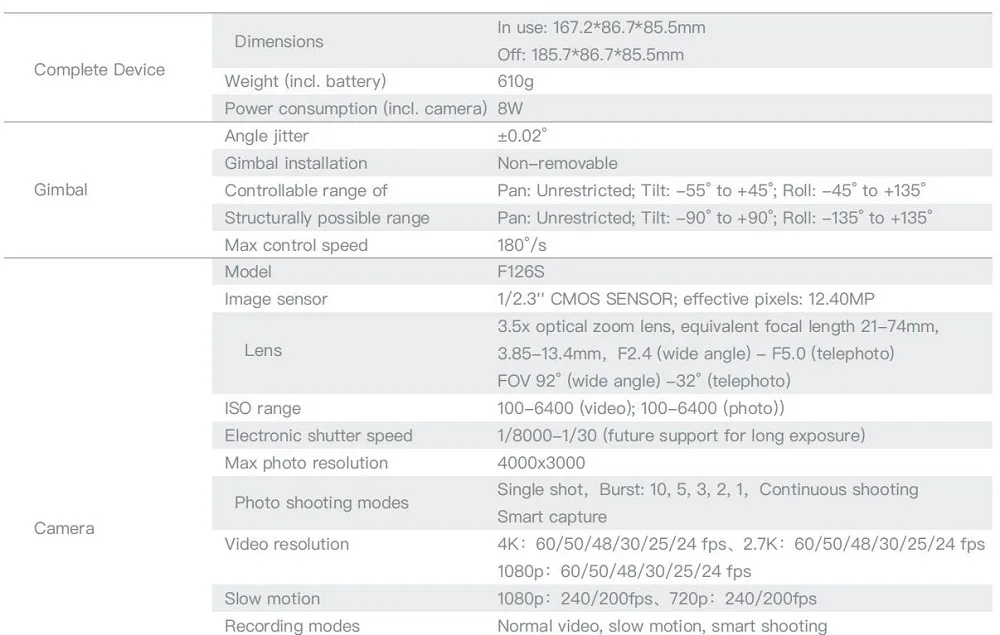Click the Lens row label
The height and width of the screenshot is (635, 1000).
click(x=263, y=350)
